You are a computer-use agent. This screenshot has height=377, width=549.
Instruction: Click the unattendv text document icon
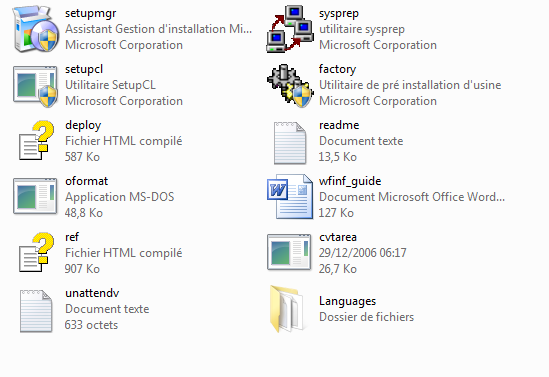point(36,311)
